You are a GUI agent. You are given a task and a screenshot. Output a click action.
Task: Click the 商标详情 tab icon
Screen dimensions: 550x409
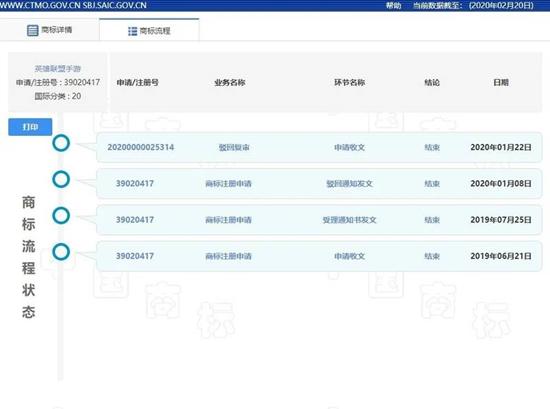coord(32,30)
